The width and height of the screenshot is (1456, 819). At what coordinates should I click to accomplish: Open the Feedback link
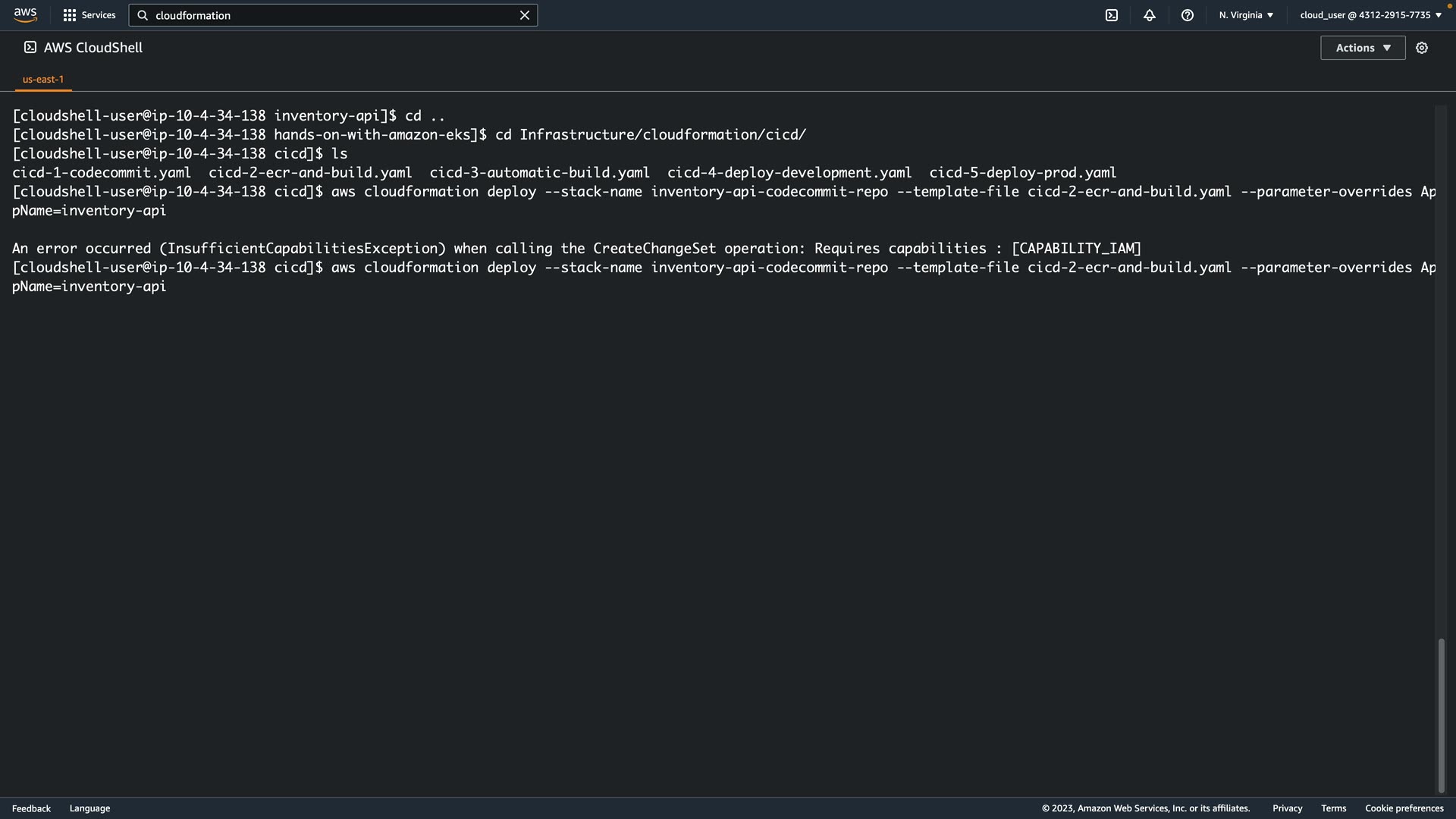(x=31, y=808)
